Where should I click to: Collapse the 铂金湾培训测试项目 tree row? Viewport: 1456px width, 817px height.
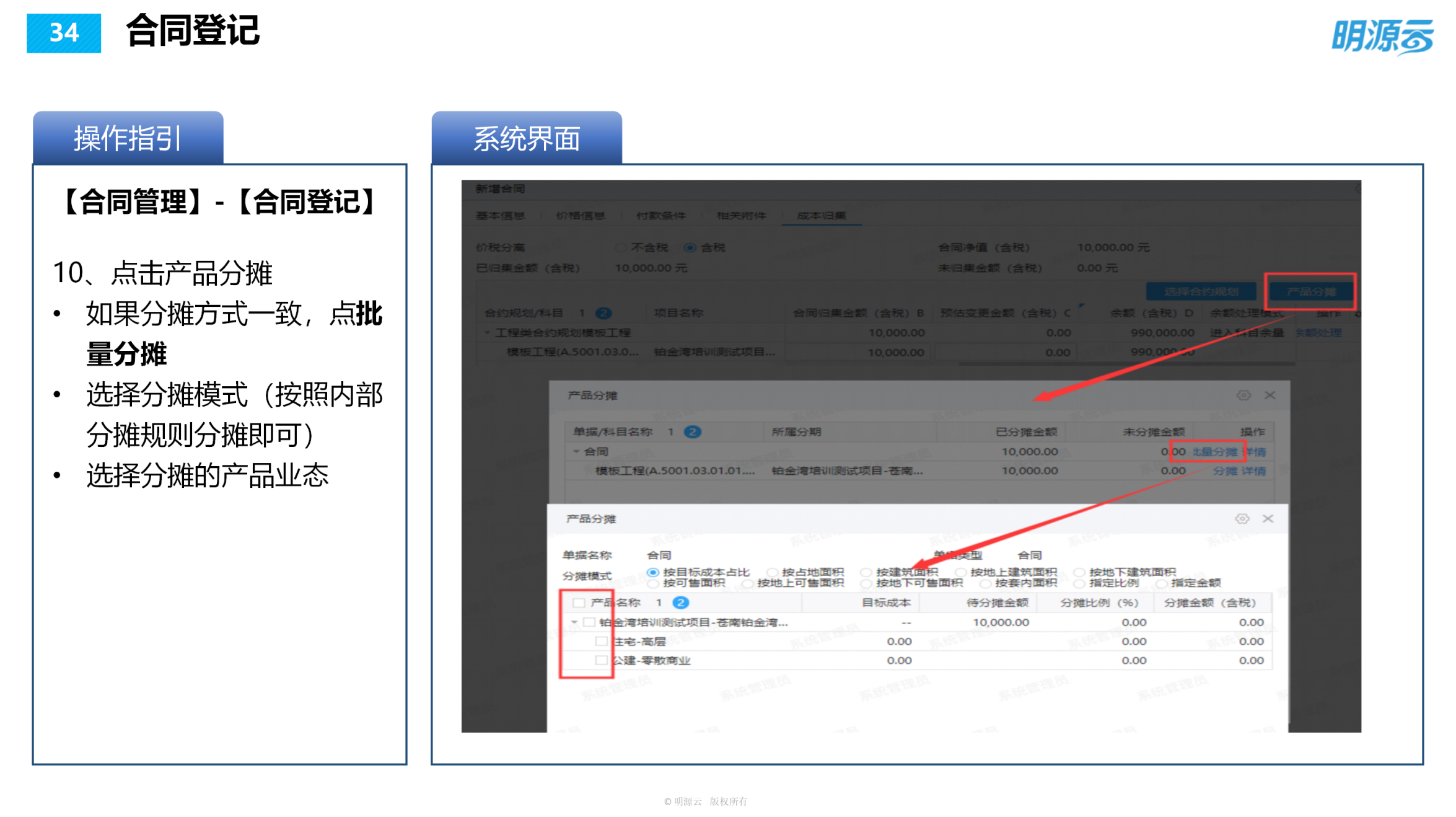574,622
